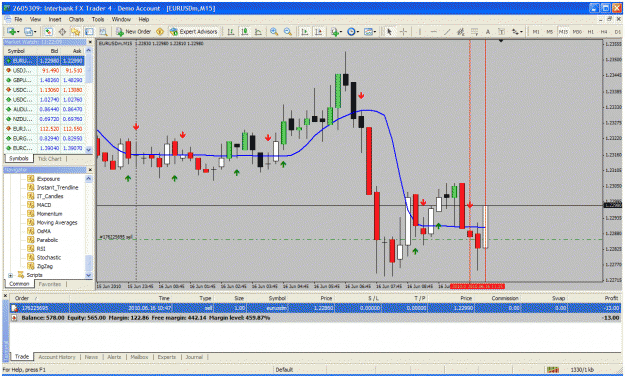This screenshot has height=376, width=625.
Task: Select the Equidistant Channel tool
Action: (461, 31)
